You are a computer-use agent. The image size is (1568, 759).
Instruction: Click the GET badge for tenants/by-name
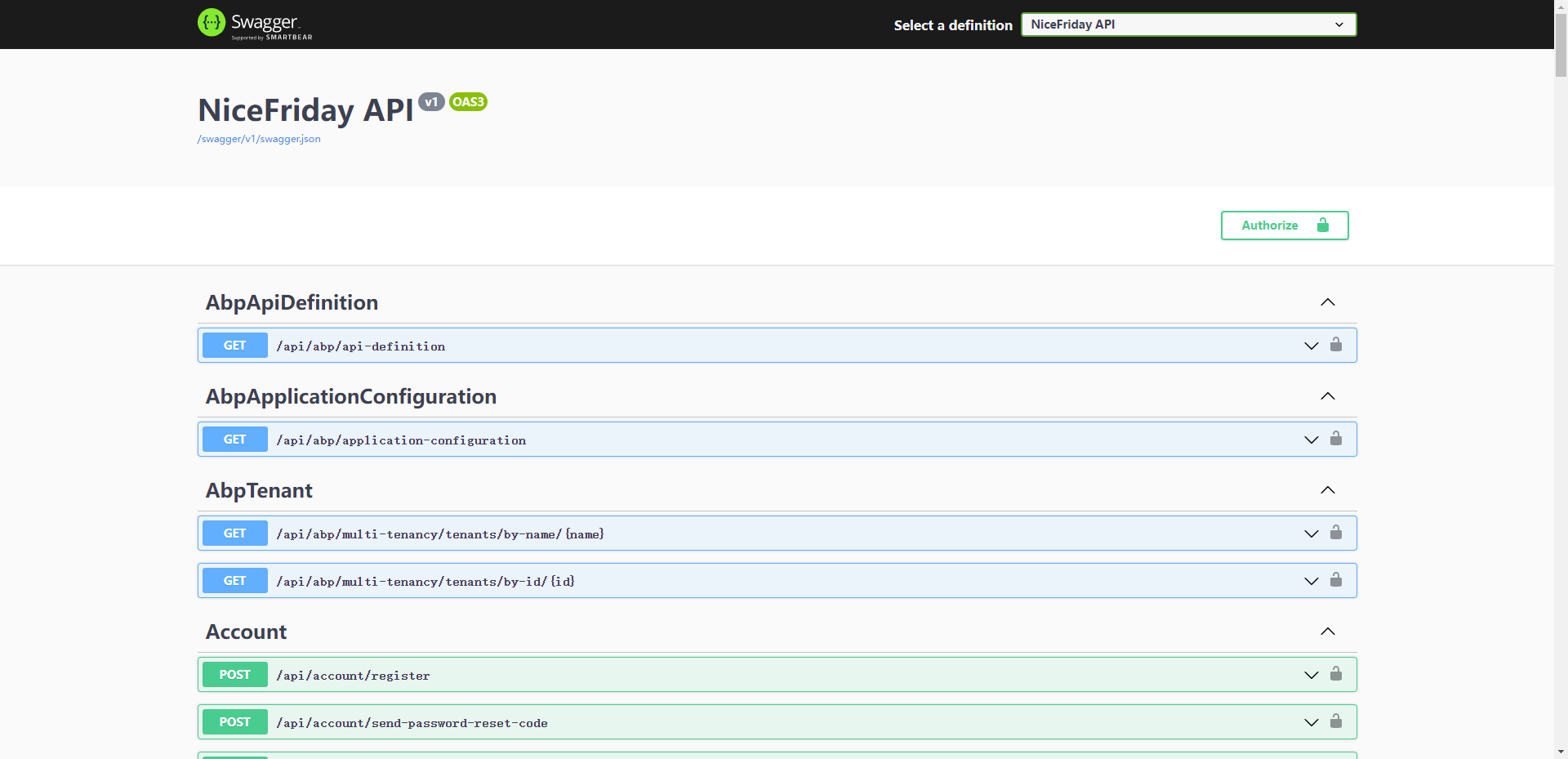pyautogui.click(x=235, y=534)
